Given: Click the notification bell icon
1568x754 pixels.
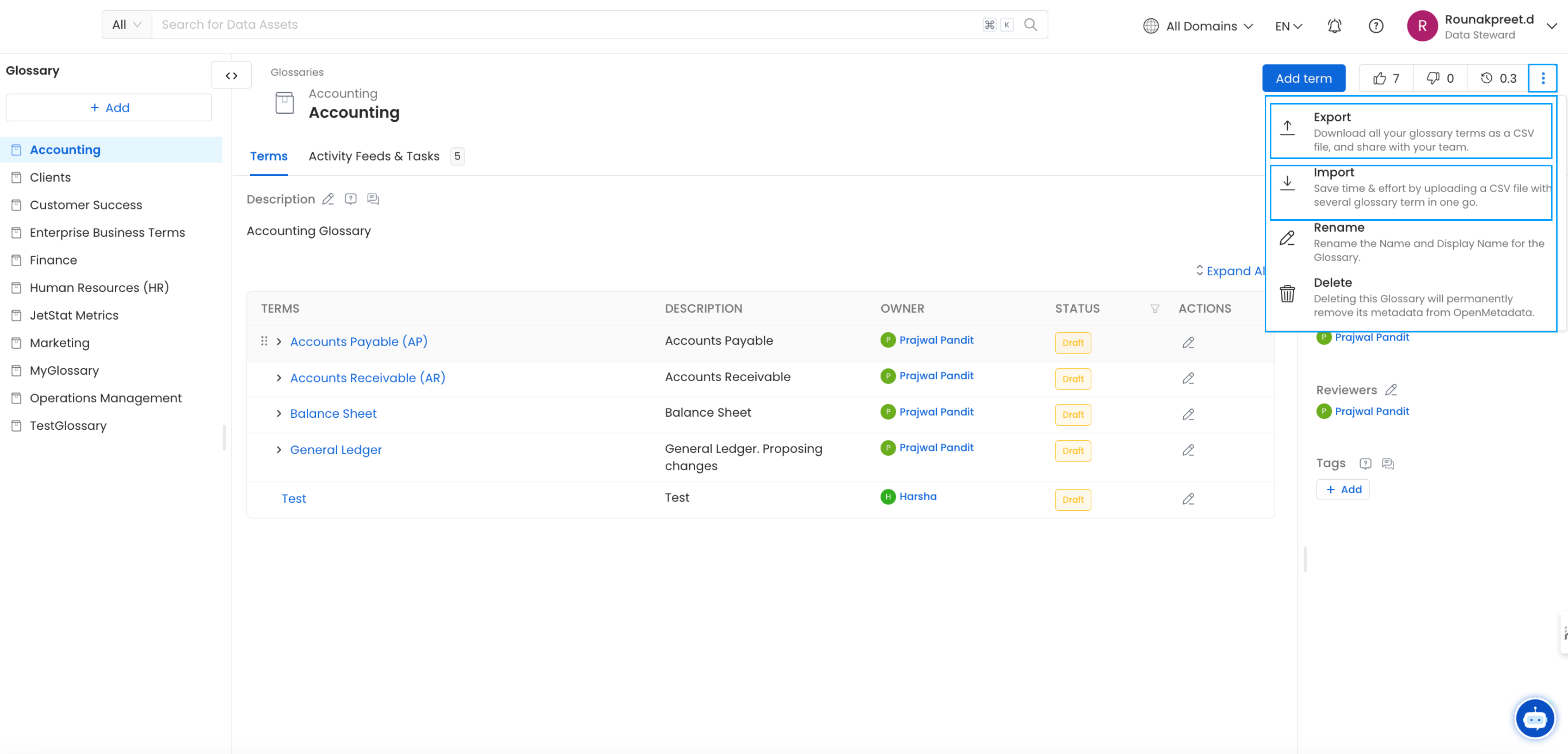Looking at the screenshot, I should (1334, 26).
